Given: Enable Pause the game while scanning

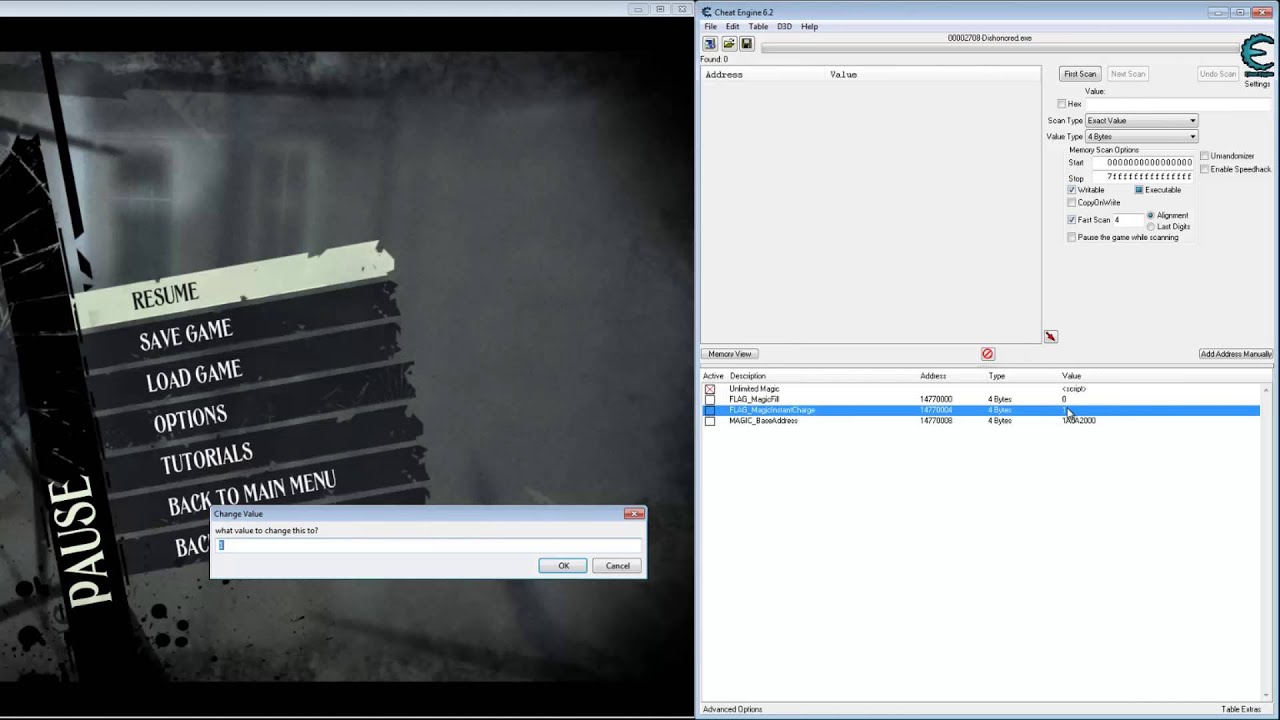Looking at the screenshot, I should (x=1072, y=237).
